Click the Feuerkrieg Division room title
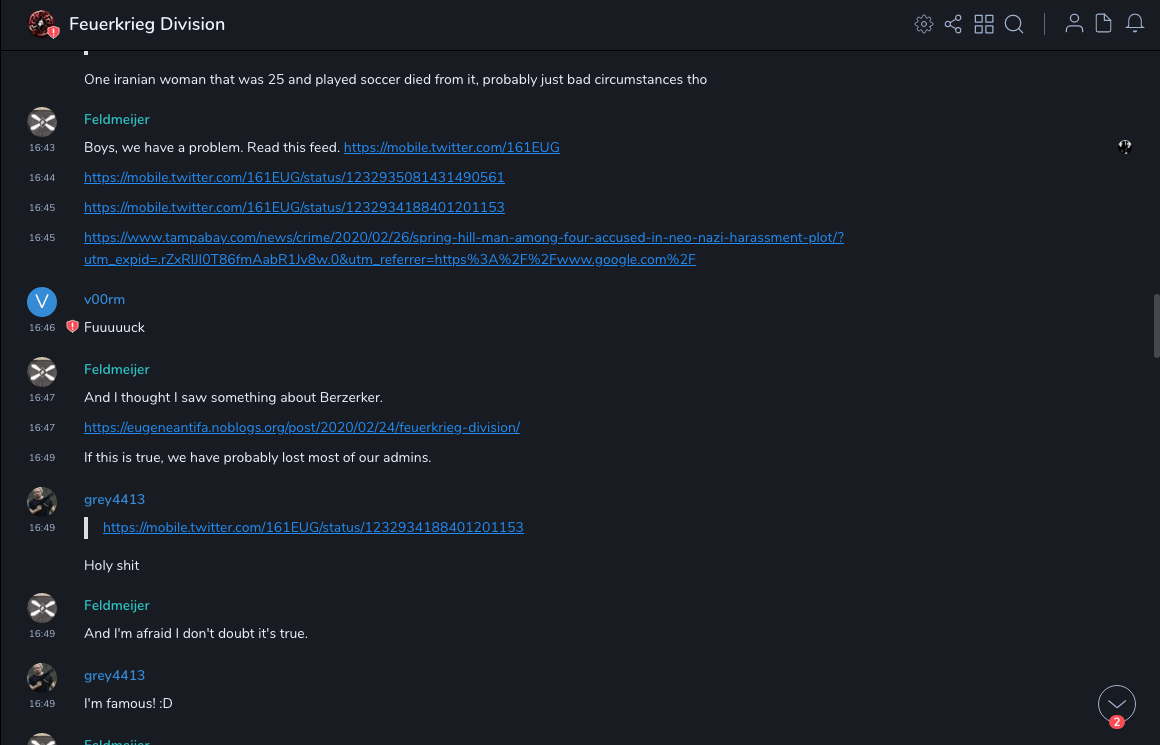The width and height of the screenshot is (1160, 745). tap(147, 24)
